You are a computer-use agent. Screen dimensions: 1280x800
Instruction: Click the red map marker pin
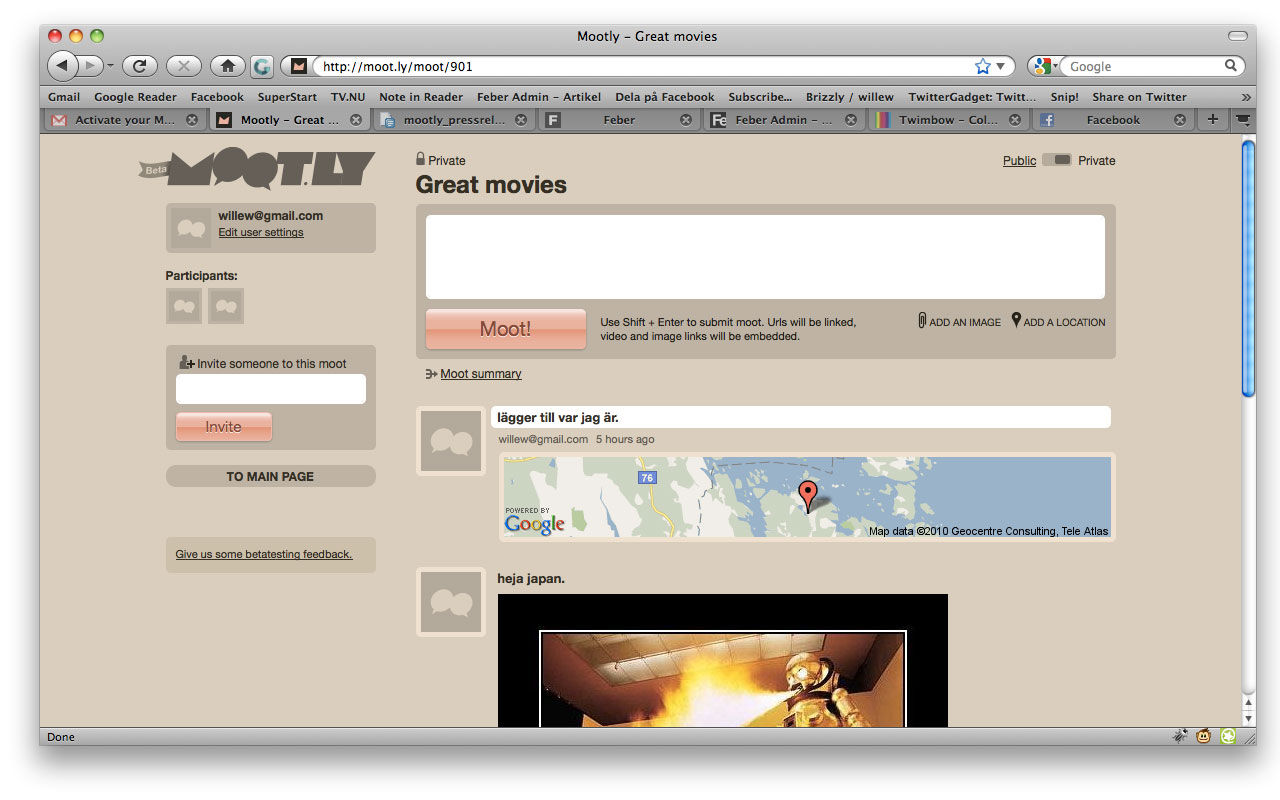coord(808,495)
